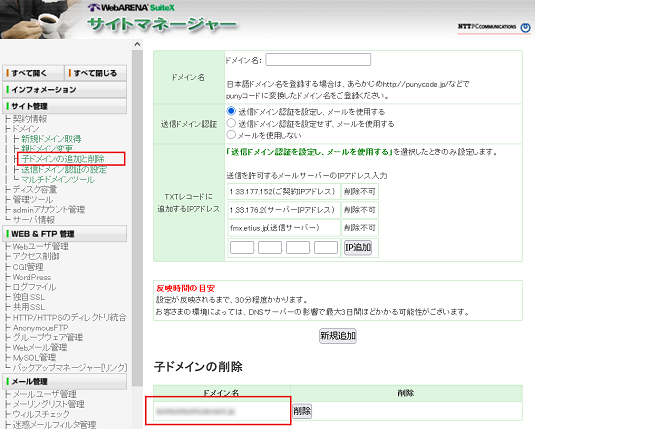Open 送信ドメイン認証の設定 link
650x429 pixels.
(64, 170)
